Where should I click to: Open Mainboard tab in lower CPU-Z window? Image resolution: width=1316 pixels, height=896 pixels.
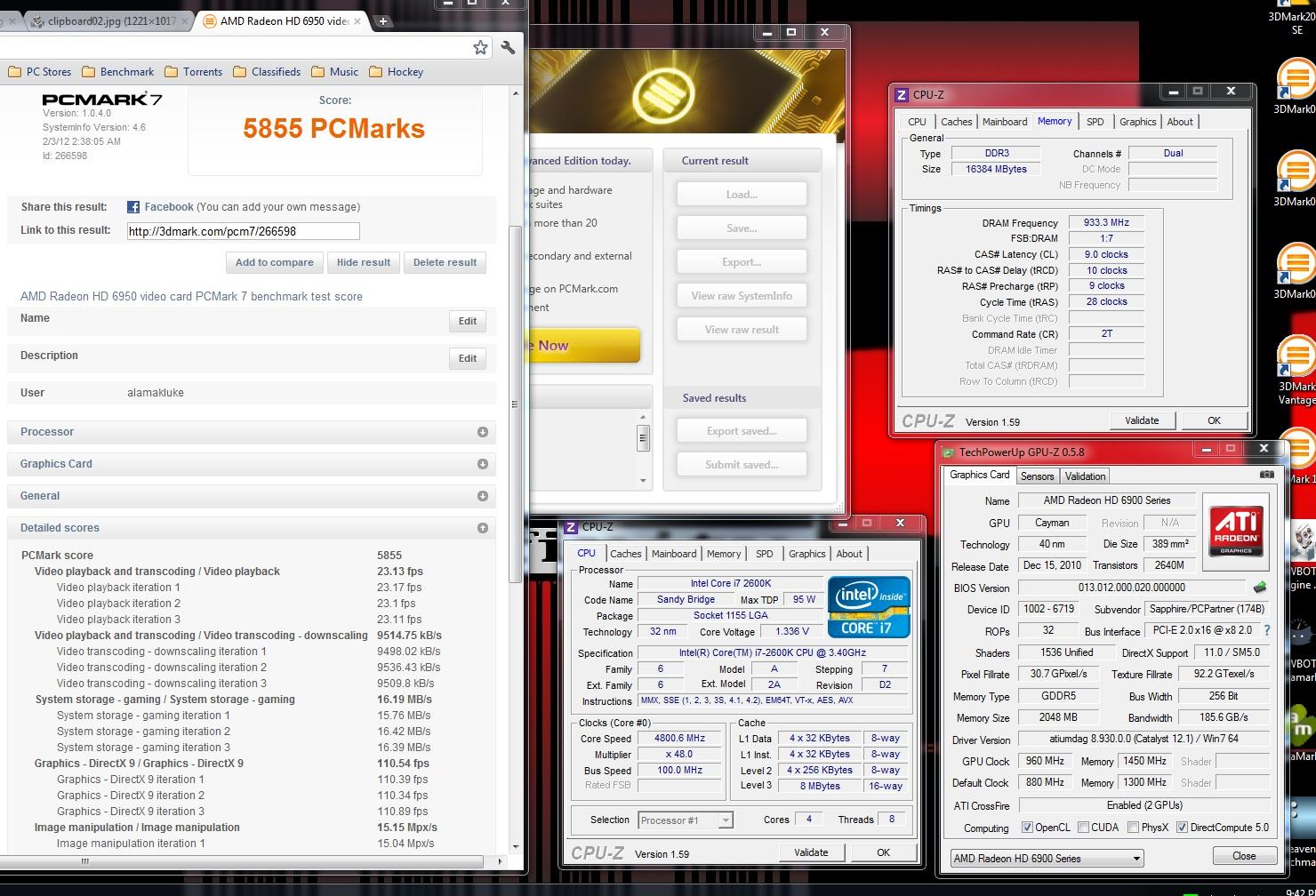click(x=674, y=554)
